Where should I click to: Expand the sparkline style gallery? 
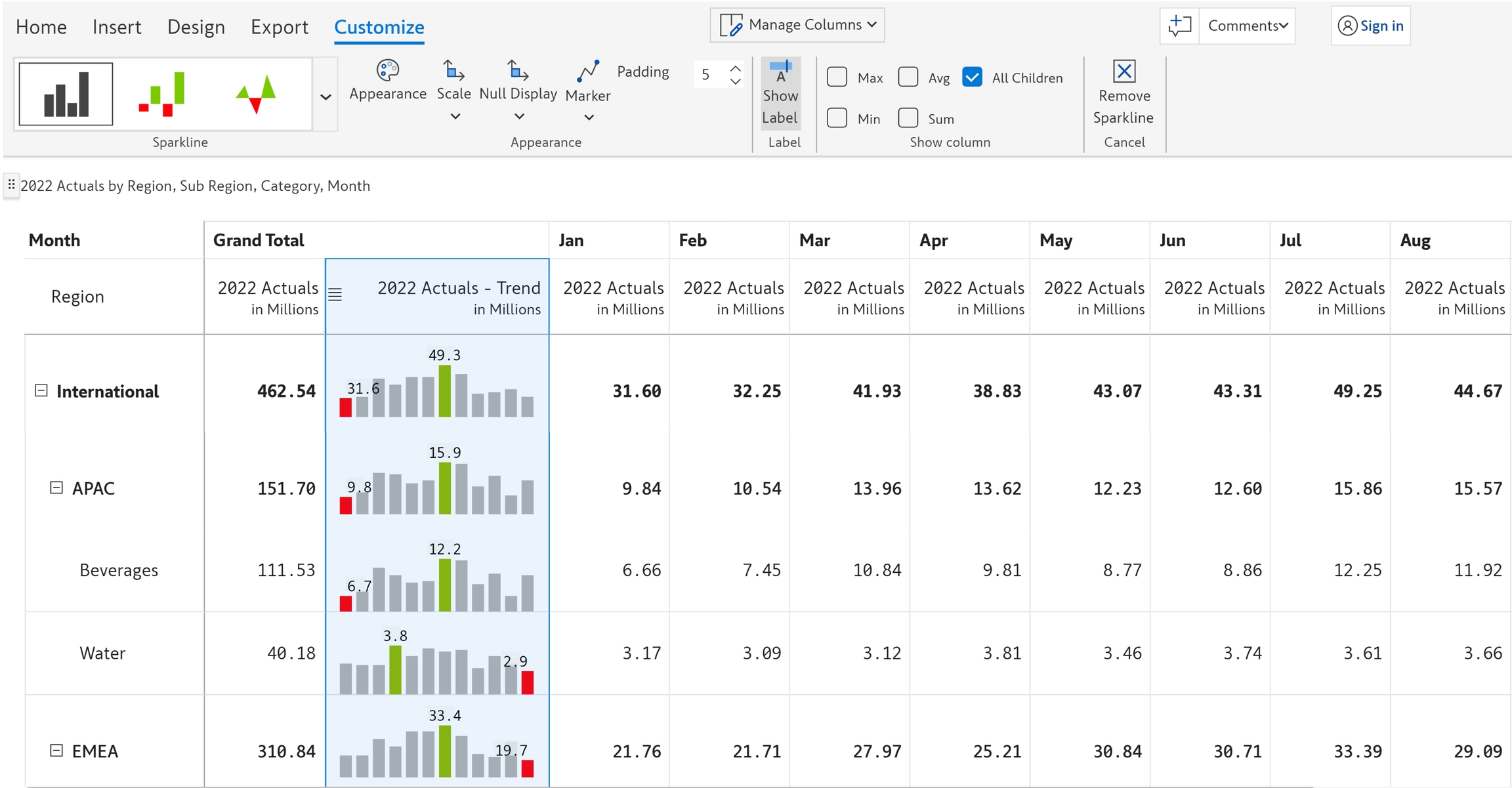tap(325, 97)
